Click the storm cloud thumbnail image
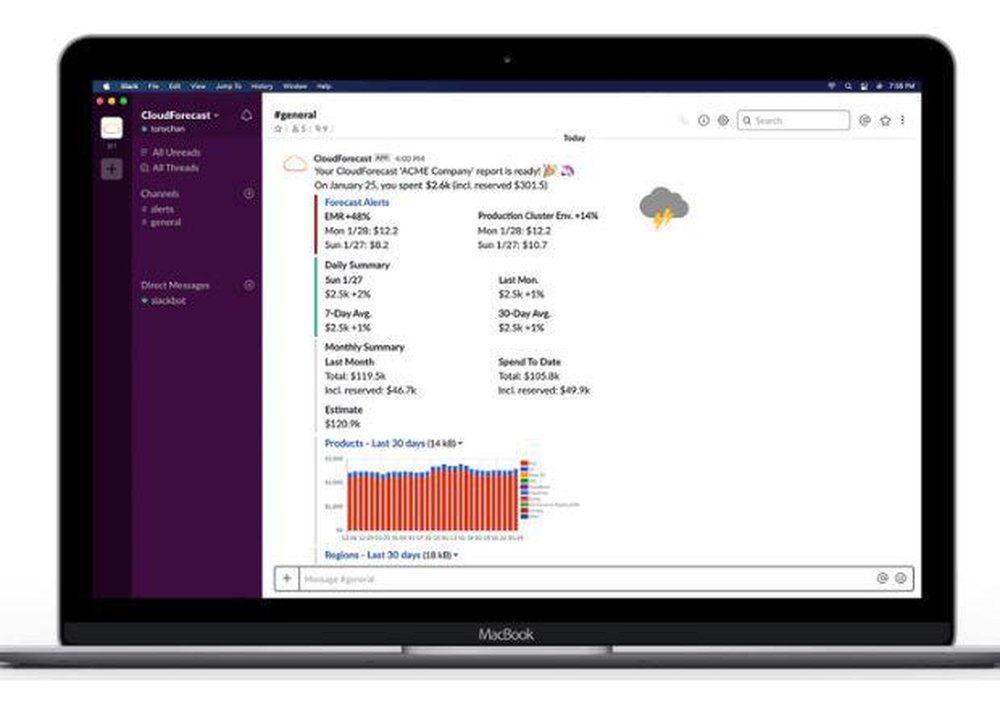 click(x=664, y=208)
